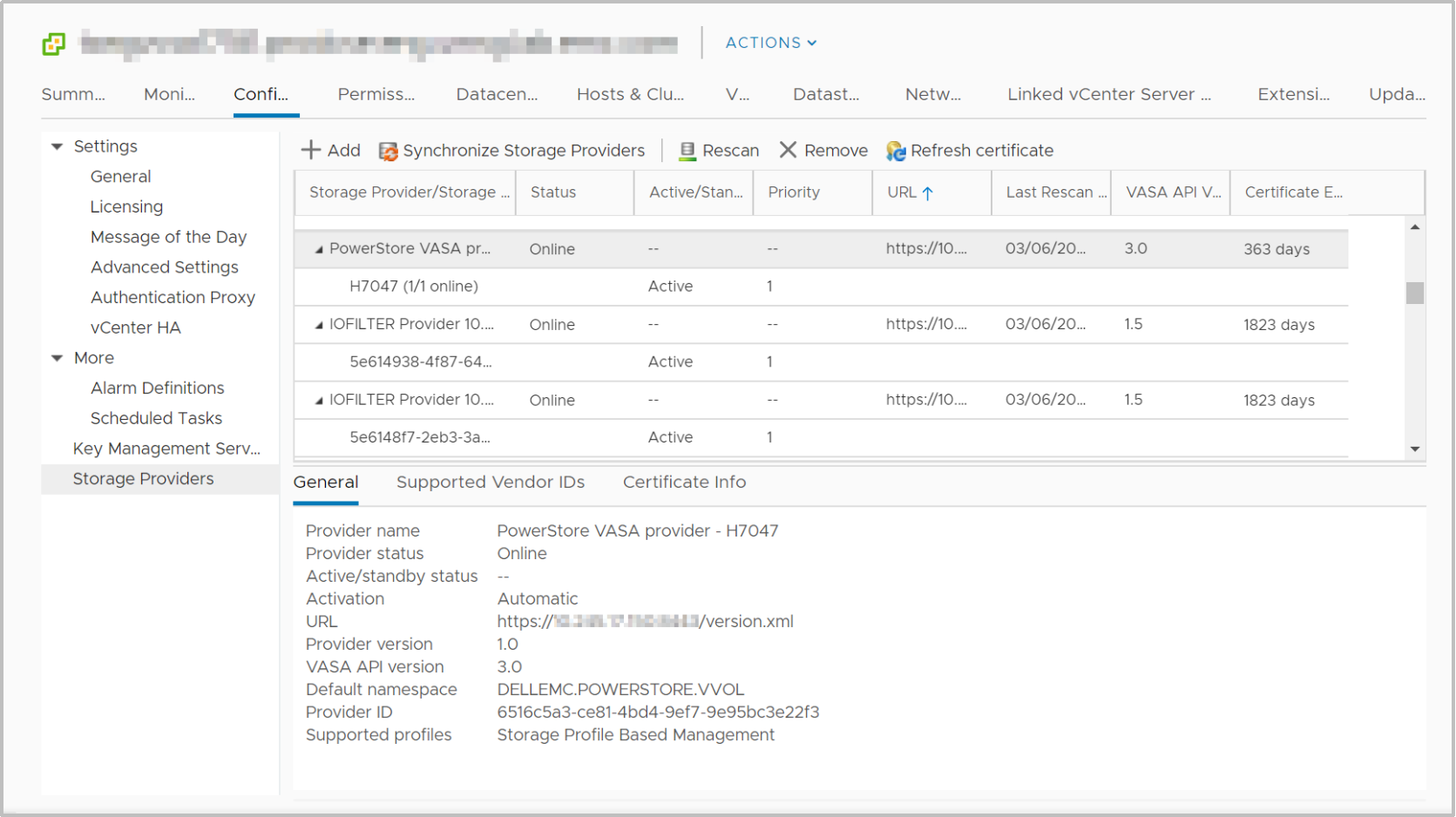Click the Provider ID value text
Viewport: 1456px width, 817px height.
pyautogui.click(x=658, y=712)
